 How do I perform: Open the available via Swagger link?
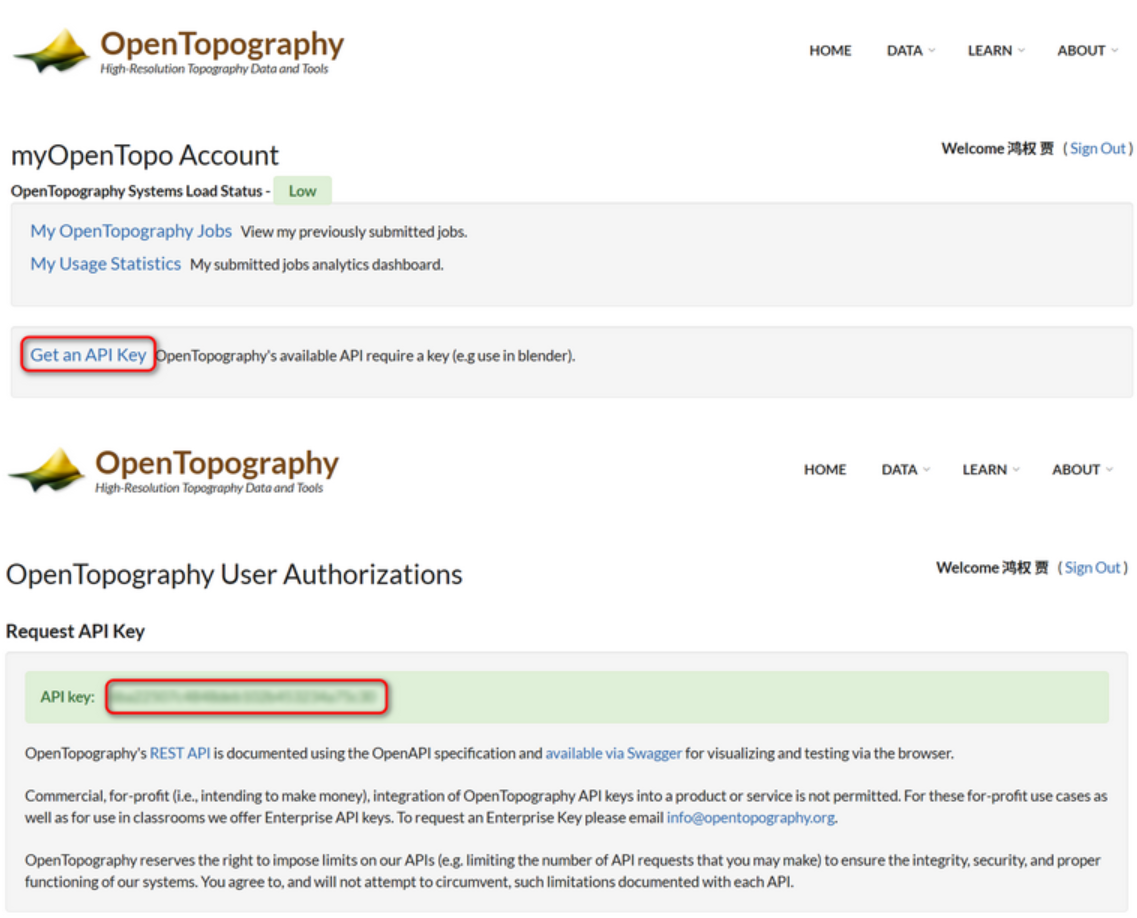pos(613,753)
